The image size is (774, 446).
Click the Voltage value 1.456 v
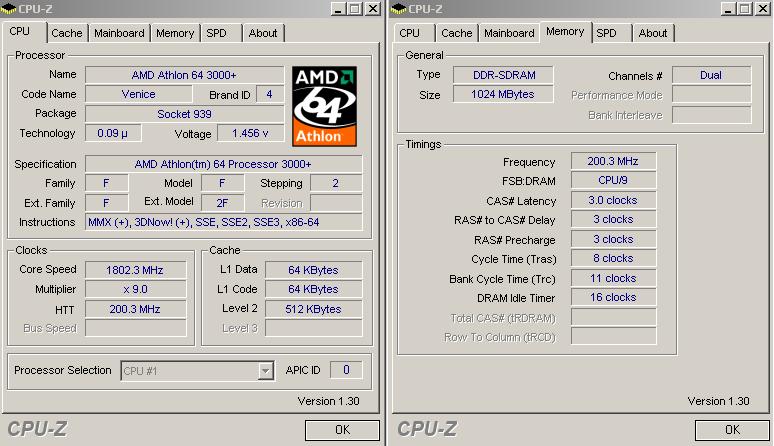(x=250, y=133)
